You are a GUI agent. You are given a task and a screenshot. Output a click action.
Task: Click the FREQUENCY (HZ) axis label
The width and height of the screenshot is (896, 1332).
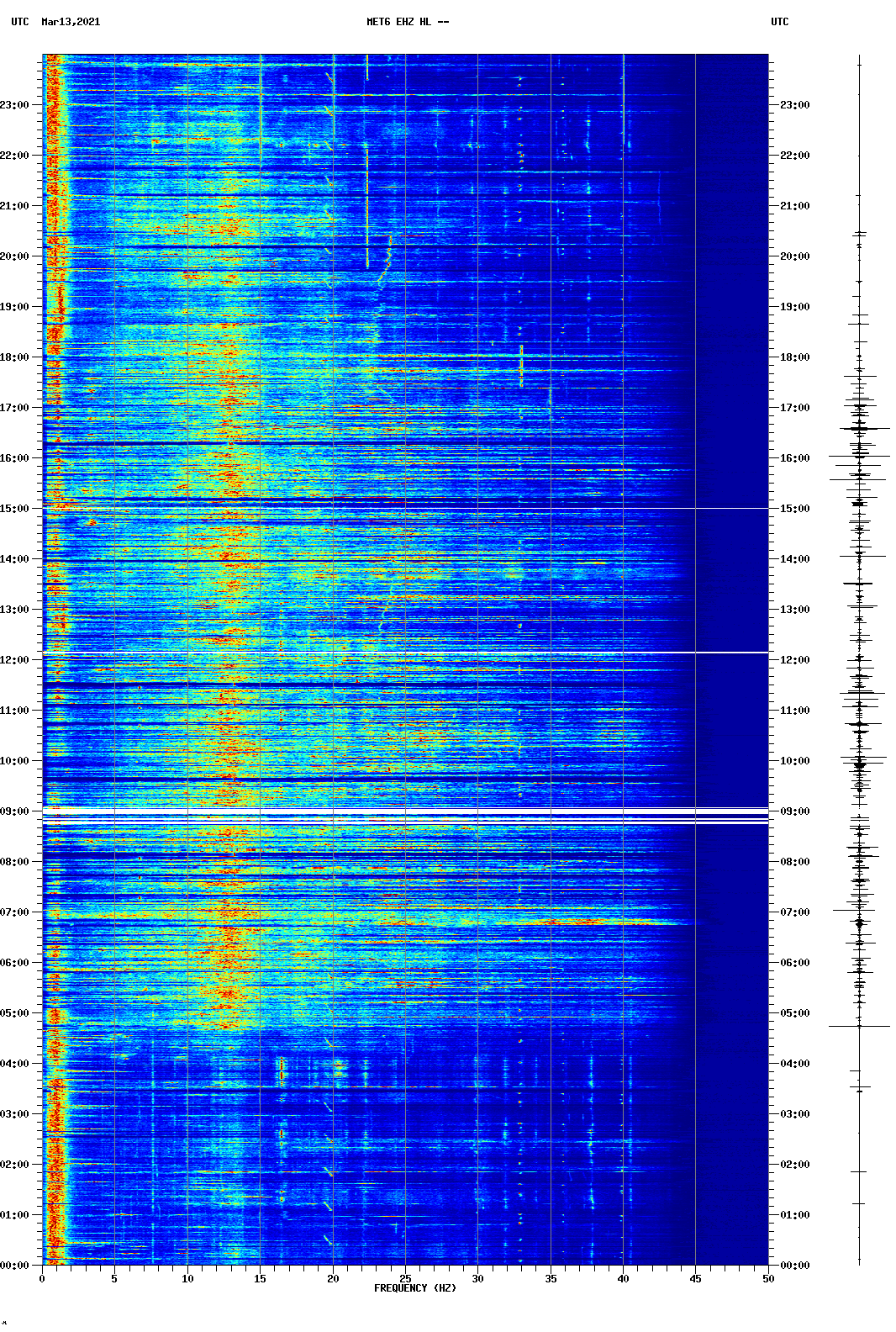click(414, 1288)
